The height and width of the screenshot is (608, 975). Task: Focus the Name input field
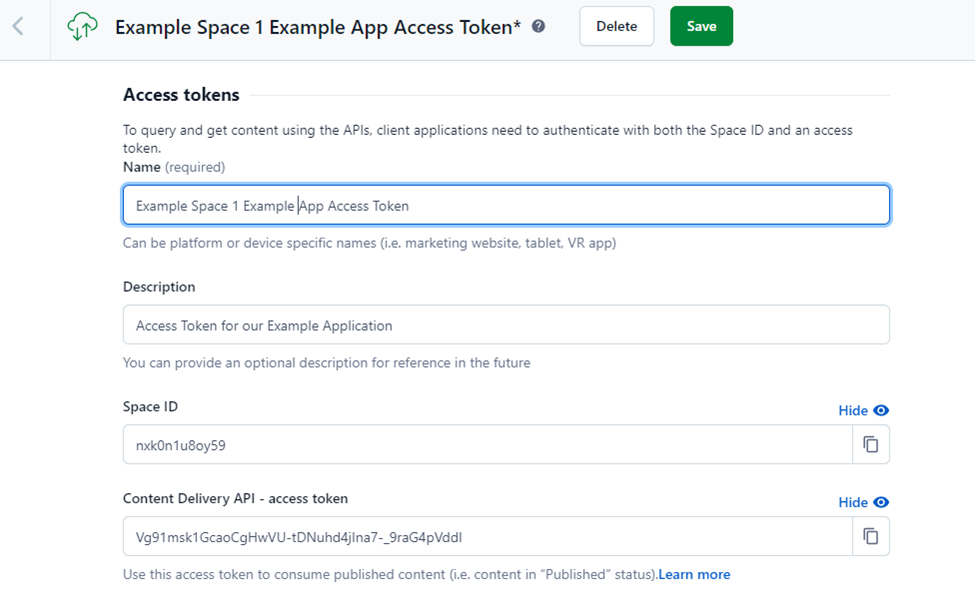506,205
